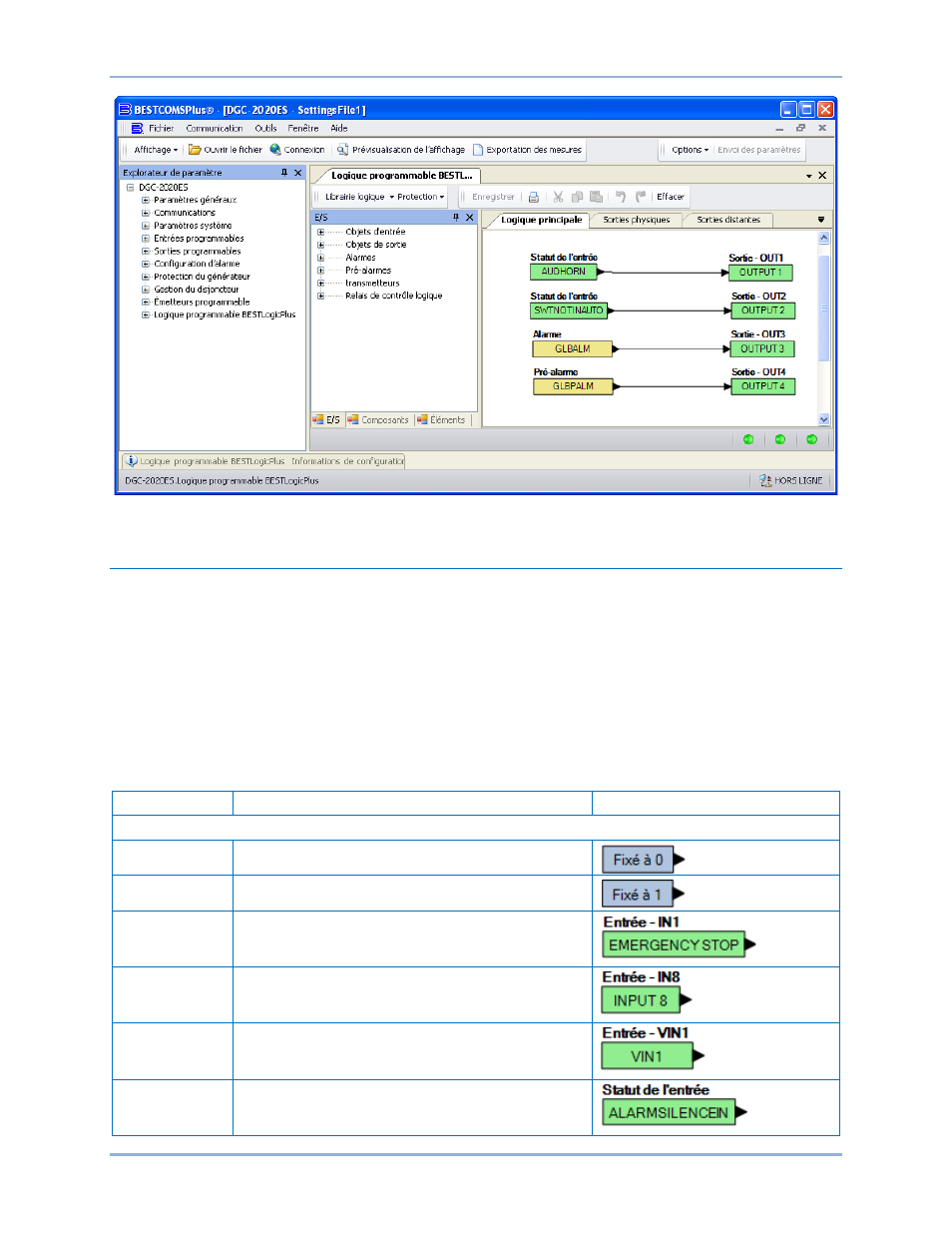This screenshot has height=1233, width=952.
Task: Pin the E/S toolbox panel
Action: click(x=456, y=218)
